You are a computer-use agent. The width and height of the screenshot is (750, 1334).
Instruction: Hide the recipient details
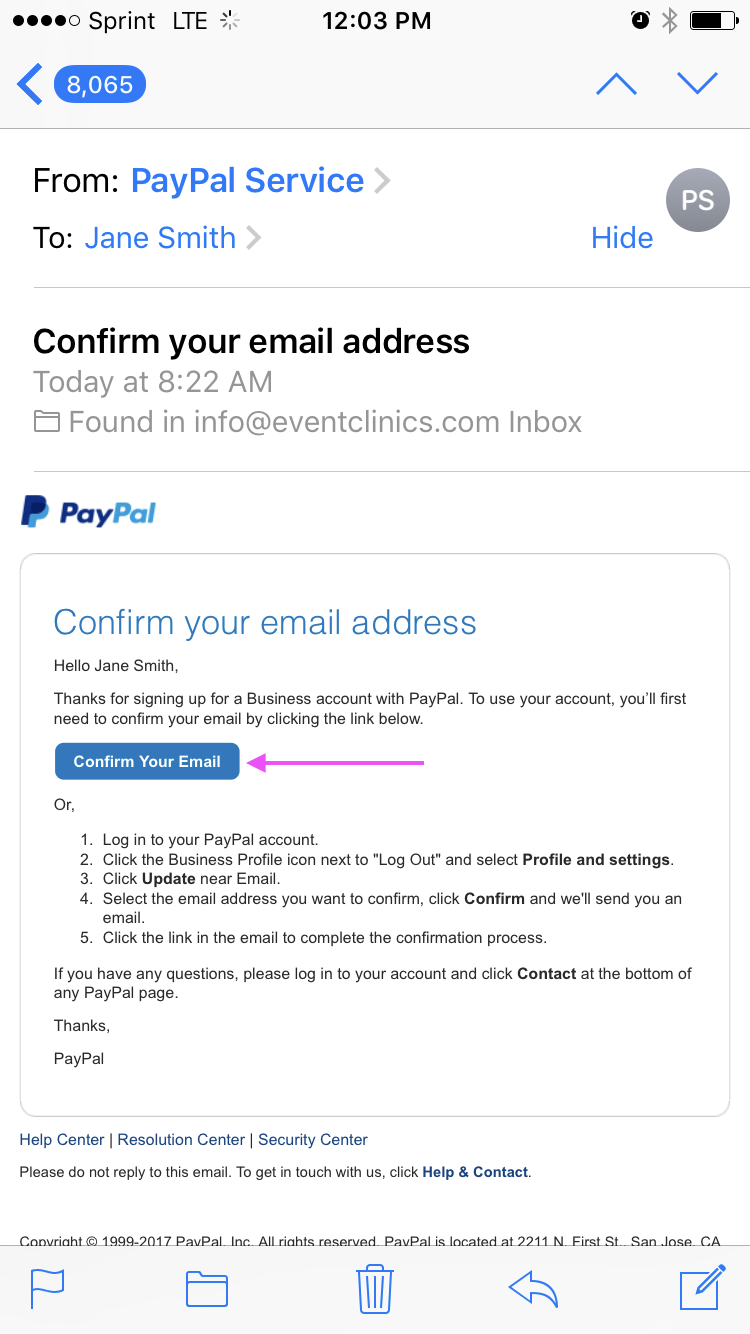(x=622, y=238)
